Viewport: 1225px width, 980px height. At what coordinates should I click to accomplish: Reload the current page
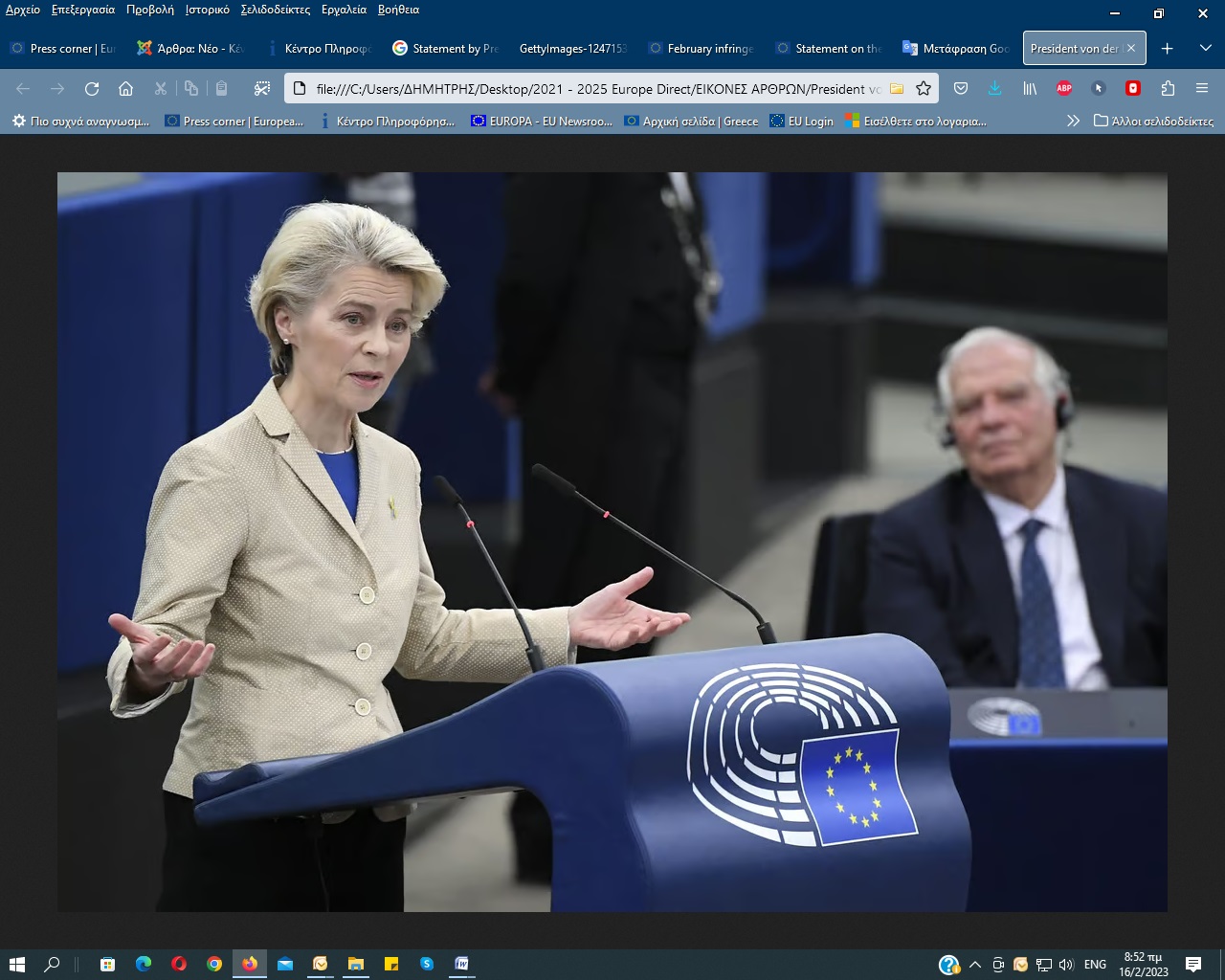(92, 89)
